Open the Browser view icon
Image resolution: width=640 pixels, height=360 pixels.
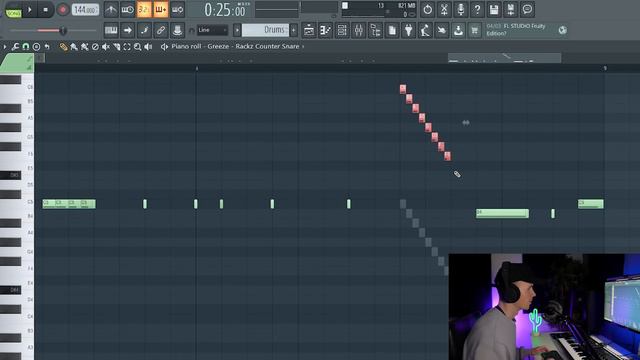[375, 30]
